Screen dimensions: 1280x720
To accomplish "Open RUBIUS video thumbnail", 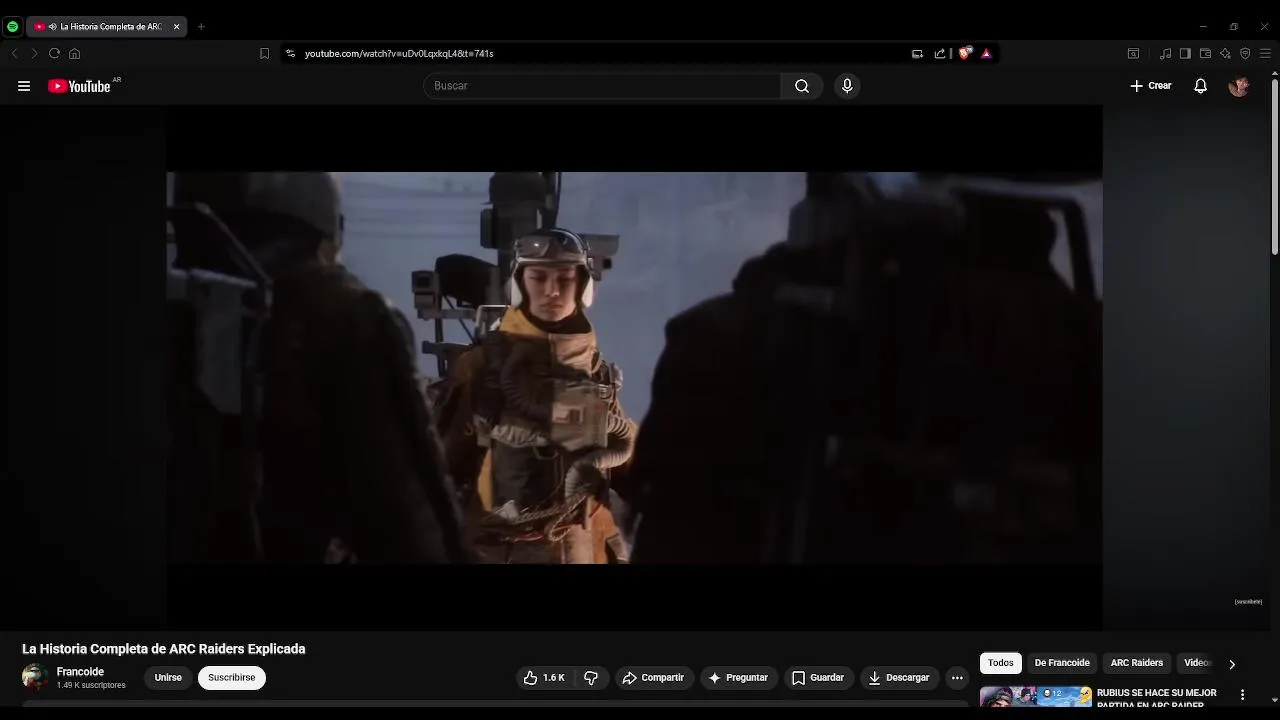I will pos(1036,696).
